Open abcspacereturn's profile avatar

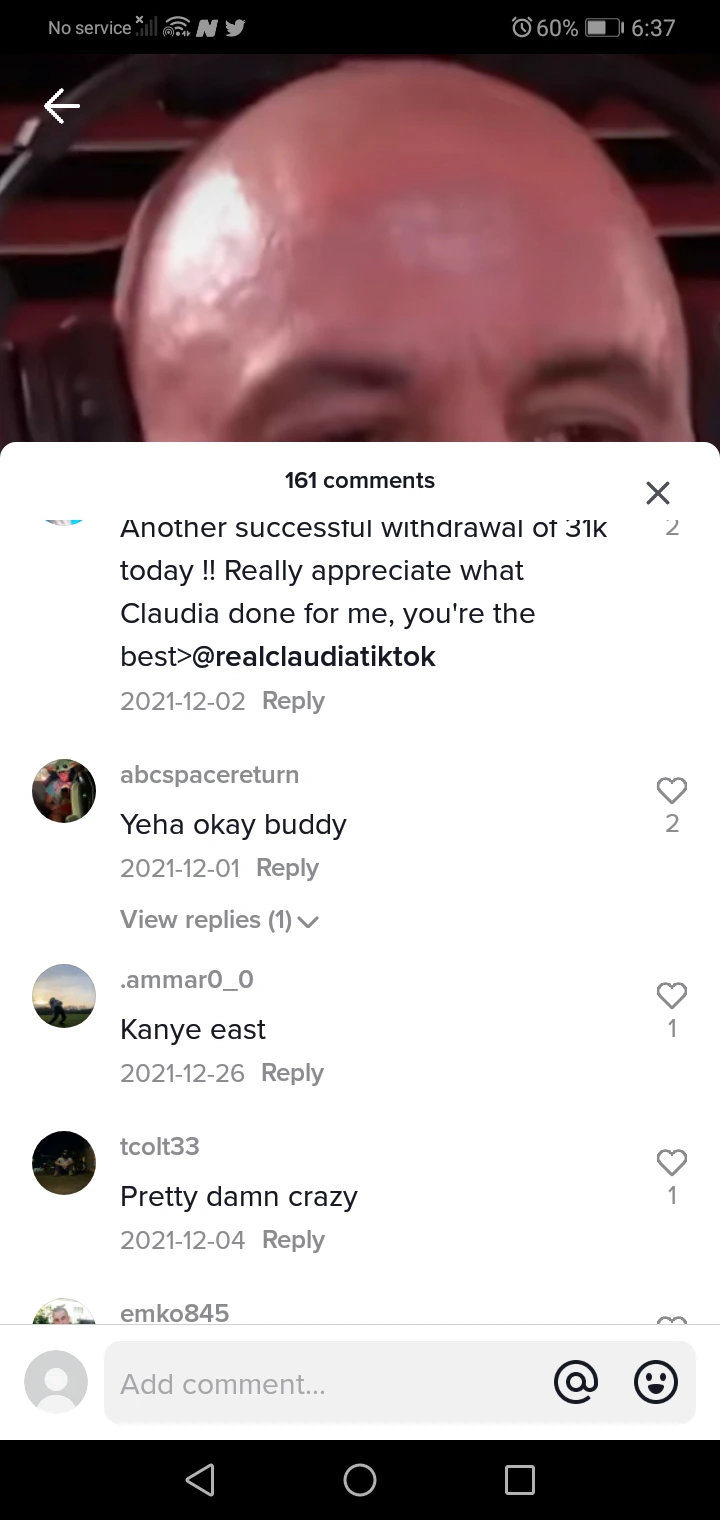point(64,791)
